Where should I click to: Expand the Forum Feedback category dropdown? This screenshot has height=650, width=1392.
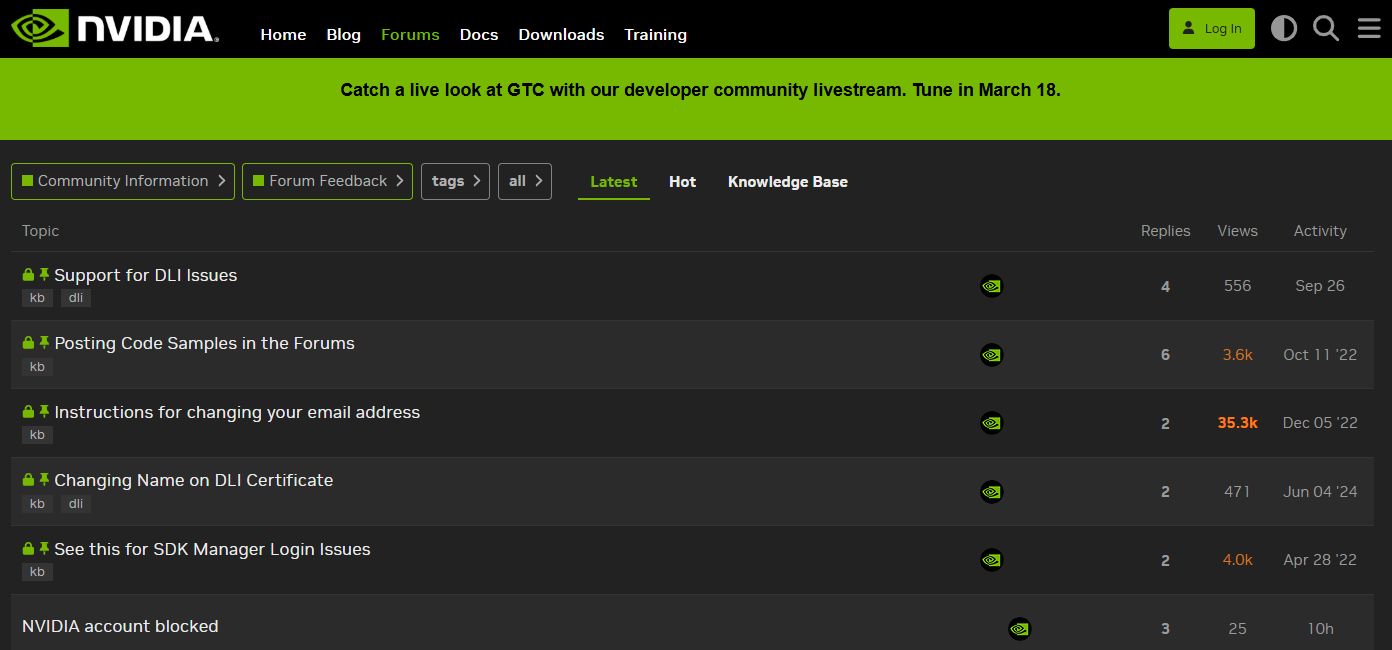[x=327, y=181]
